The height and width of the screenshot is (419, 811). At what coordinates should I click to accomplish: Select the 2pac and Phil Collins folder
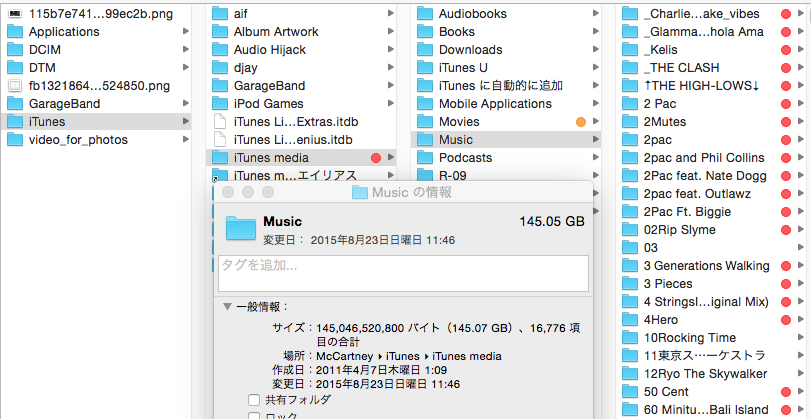[x=713, y=158]
